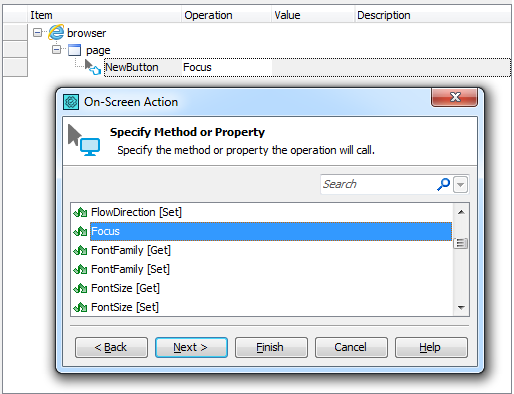Open Help for this dialog
This screenshot has height=394, width=514.
[x=431, y=347]
